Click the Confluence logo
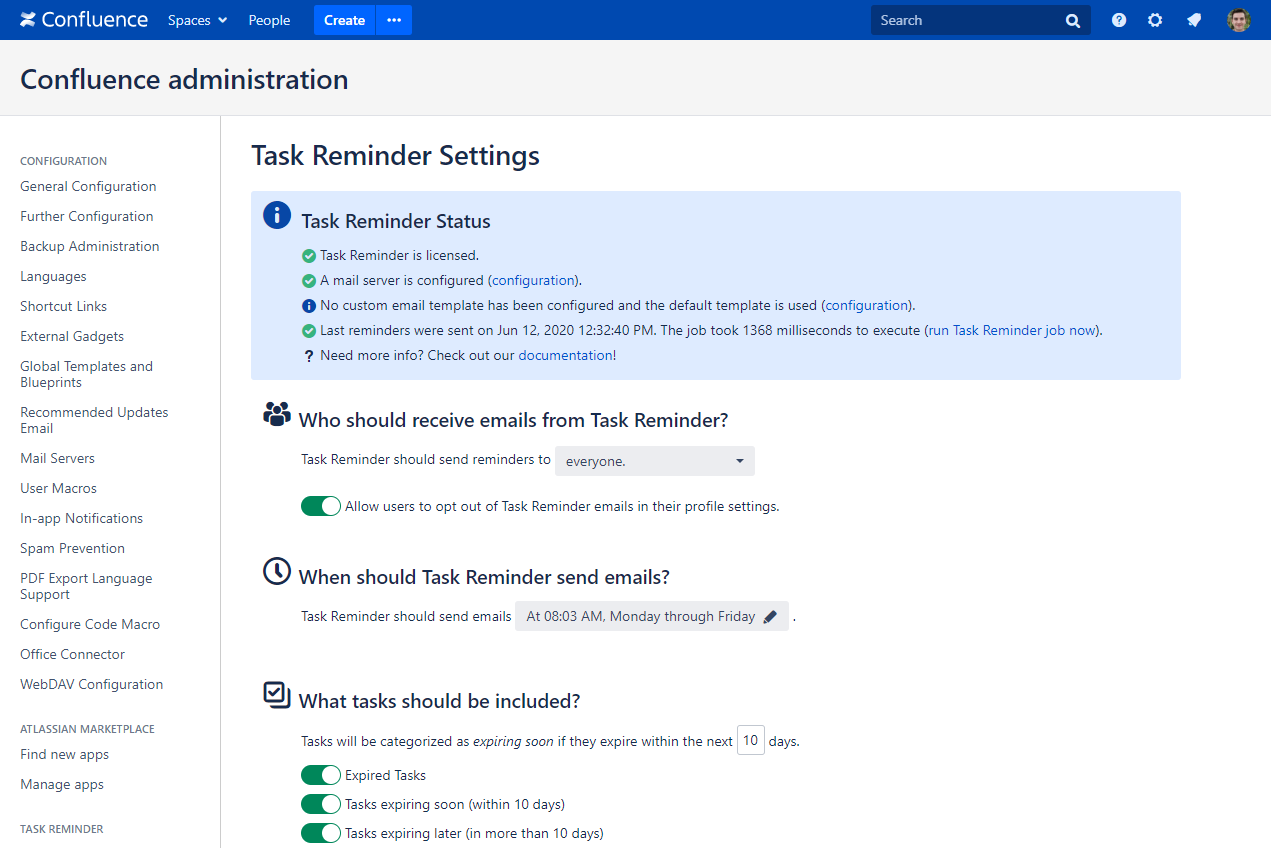Screen dimensions: 1271x848 coord(84,20)
